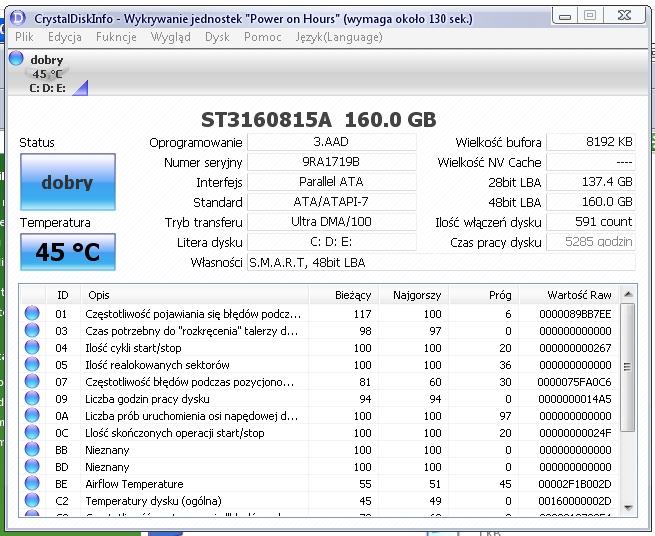Click the 'Nieznany' description in row BD
The width and height of the screenshot is (655, 536).
(107, 467)
